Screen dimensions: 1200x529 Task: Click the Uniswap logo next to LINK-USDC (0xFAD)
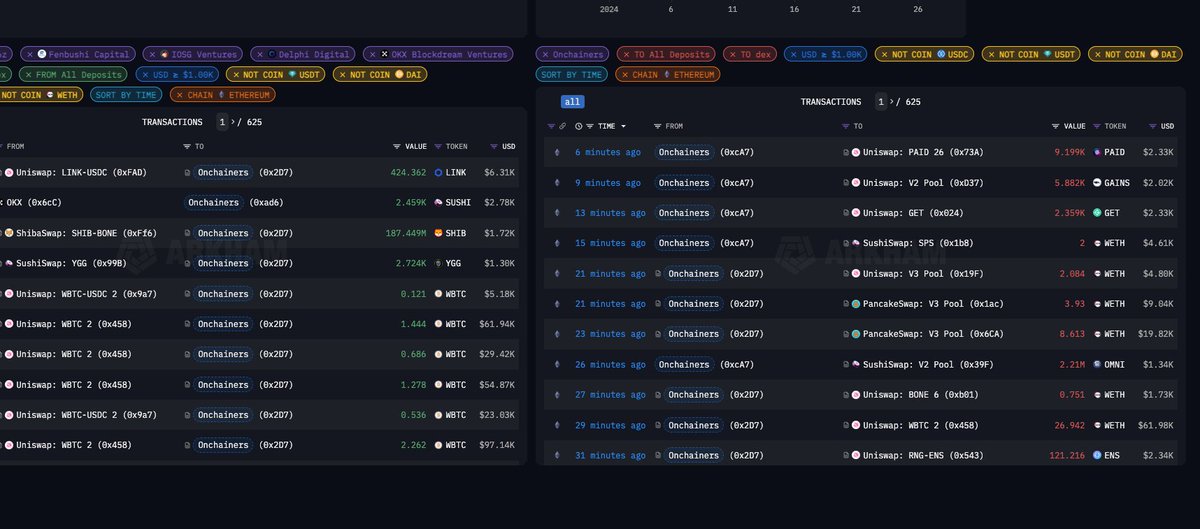(9, 173)
